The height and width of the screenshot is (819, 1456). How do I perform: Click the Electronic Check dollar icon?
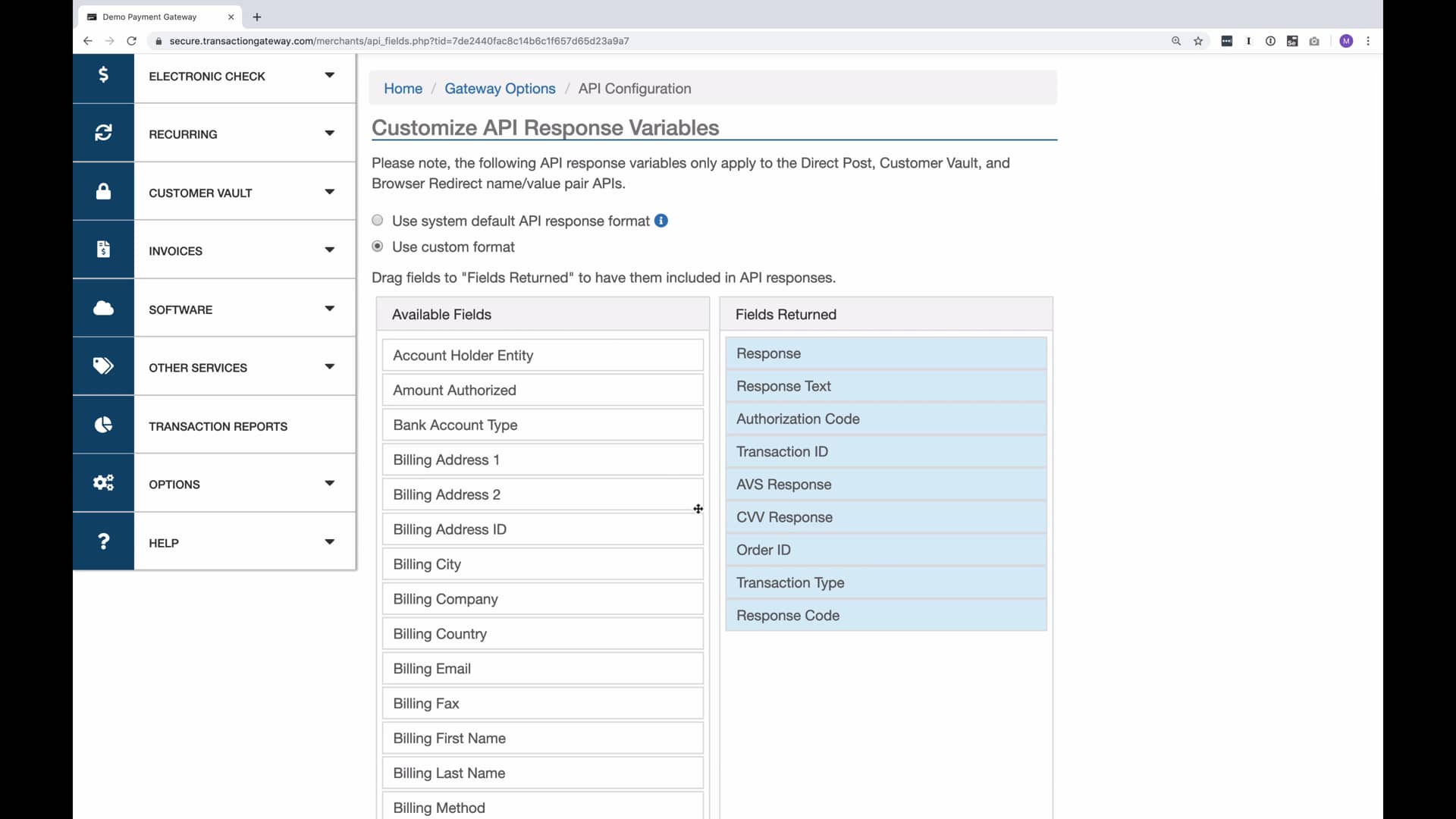point(103,74)
